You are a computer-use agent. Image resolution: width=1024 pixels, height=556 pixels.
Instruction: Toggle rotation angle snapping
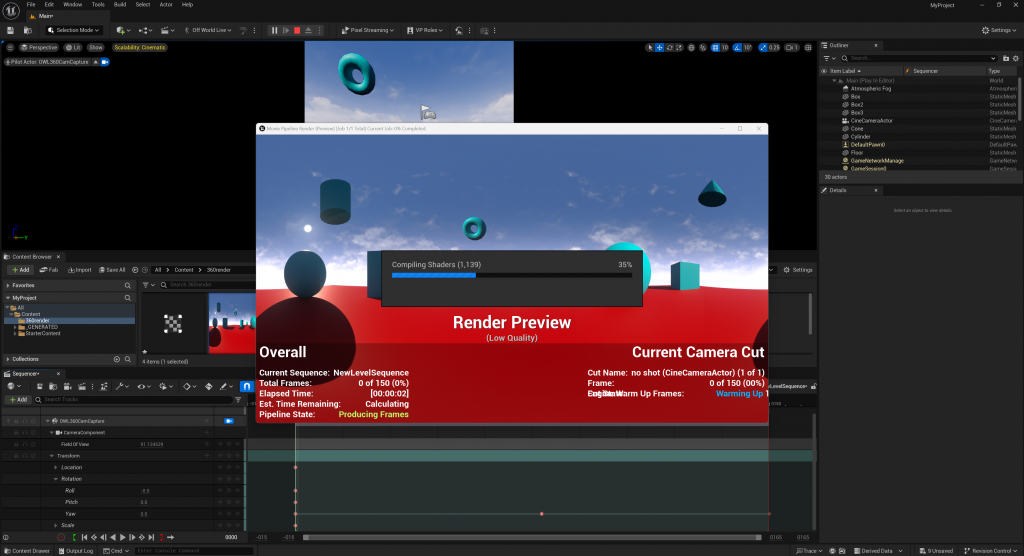737,48
